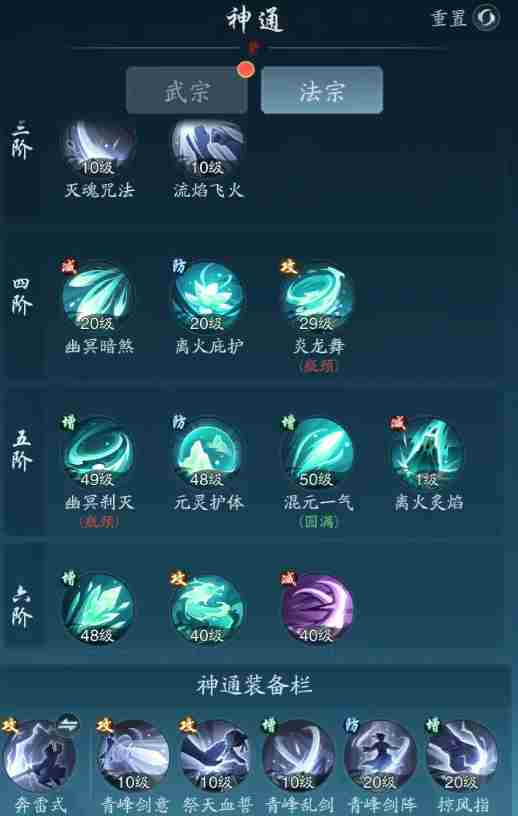Select the equipped 青峰剑意 slot
518x816 pixels.
(x=133, y=756)
